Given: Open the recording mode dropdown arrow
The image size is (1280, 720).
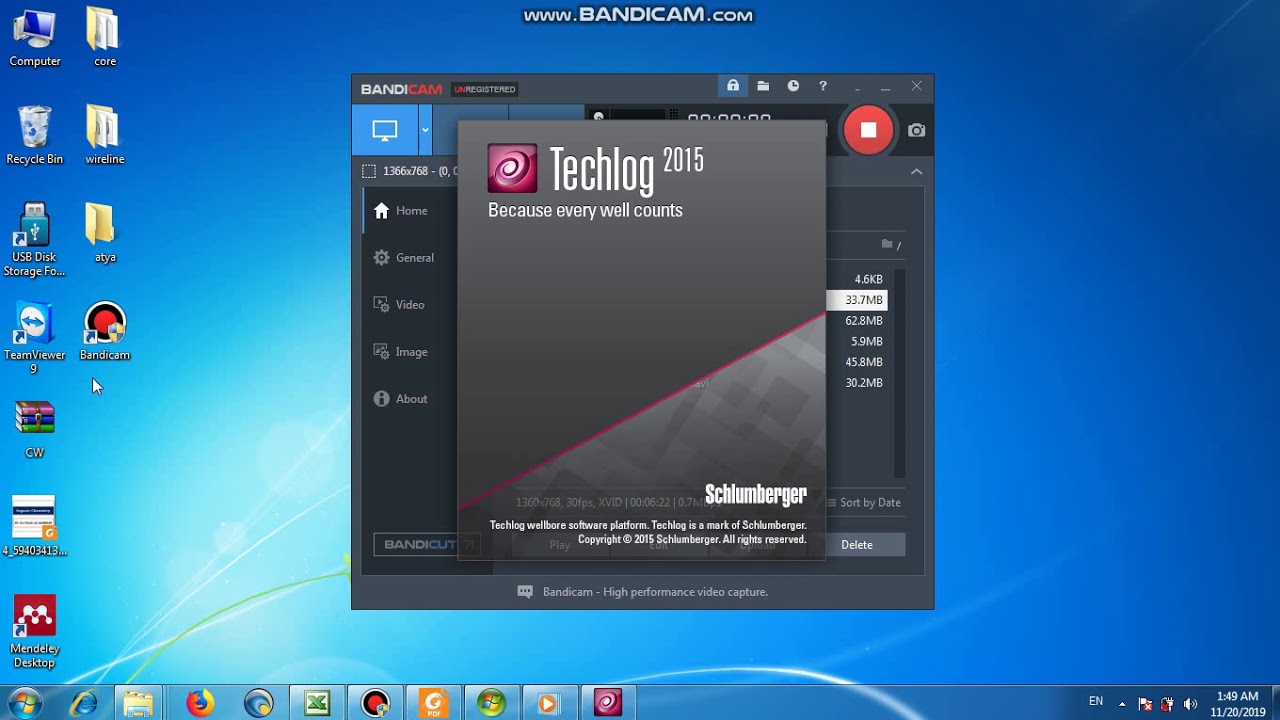Looking at the screenshot, I should coord(425,130).
